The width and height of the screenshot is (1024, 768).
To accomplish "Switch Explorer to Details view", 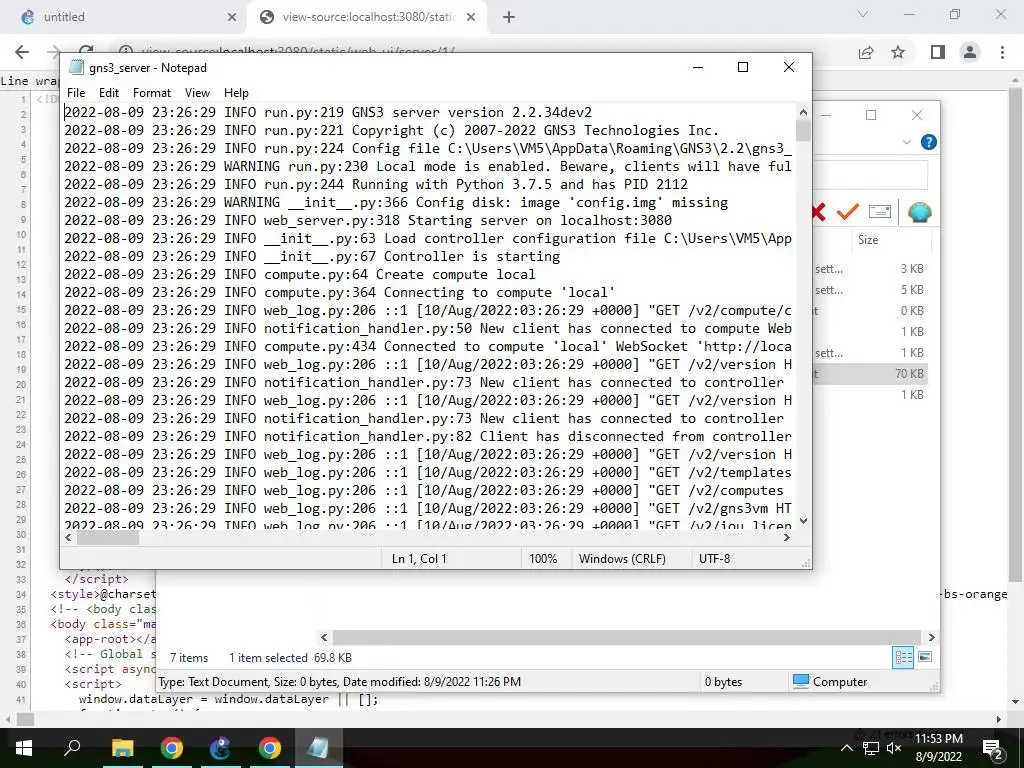I will coord(903,658).
